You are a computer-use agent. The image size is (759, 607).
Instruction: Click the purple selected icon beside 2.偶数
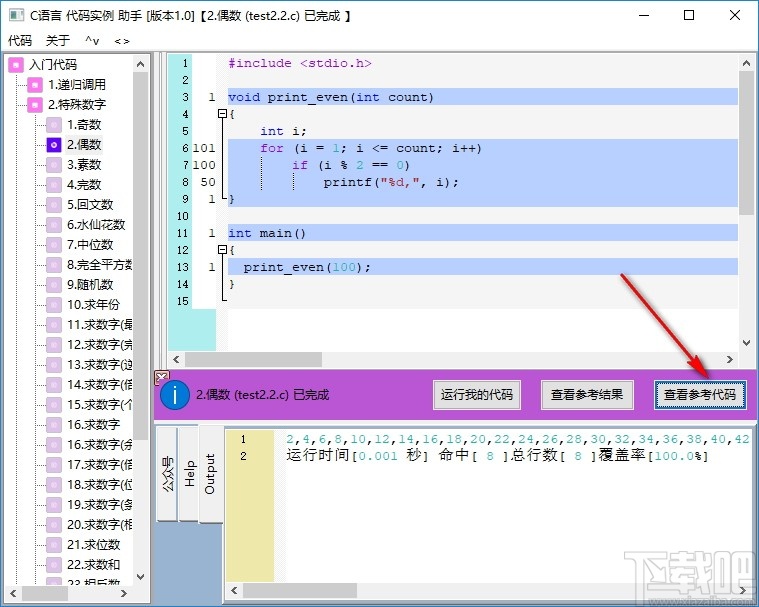click(x=54, y=145)
